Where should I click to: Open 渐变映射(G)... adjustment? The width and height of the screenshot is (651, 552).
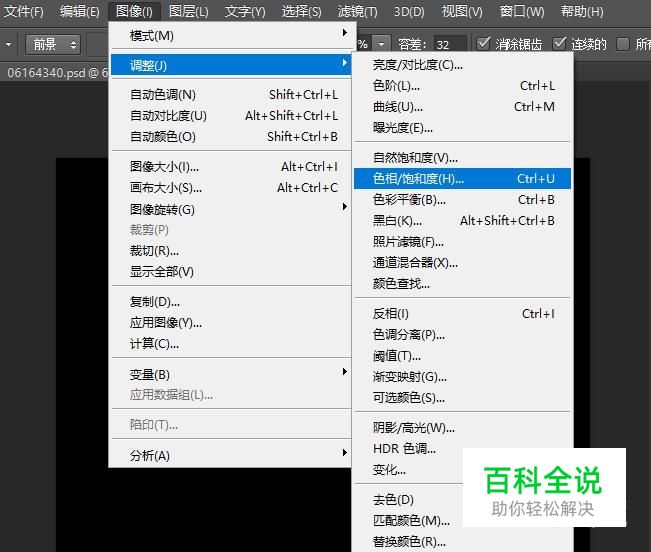(463, 377)
